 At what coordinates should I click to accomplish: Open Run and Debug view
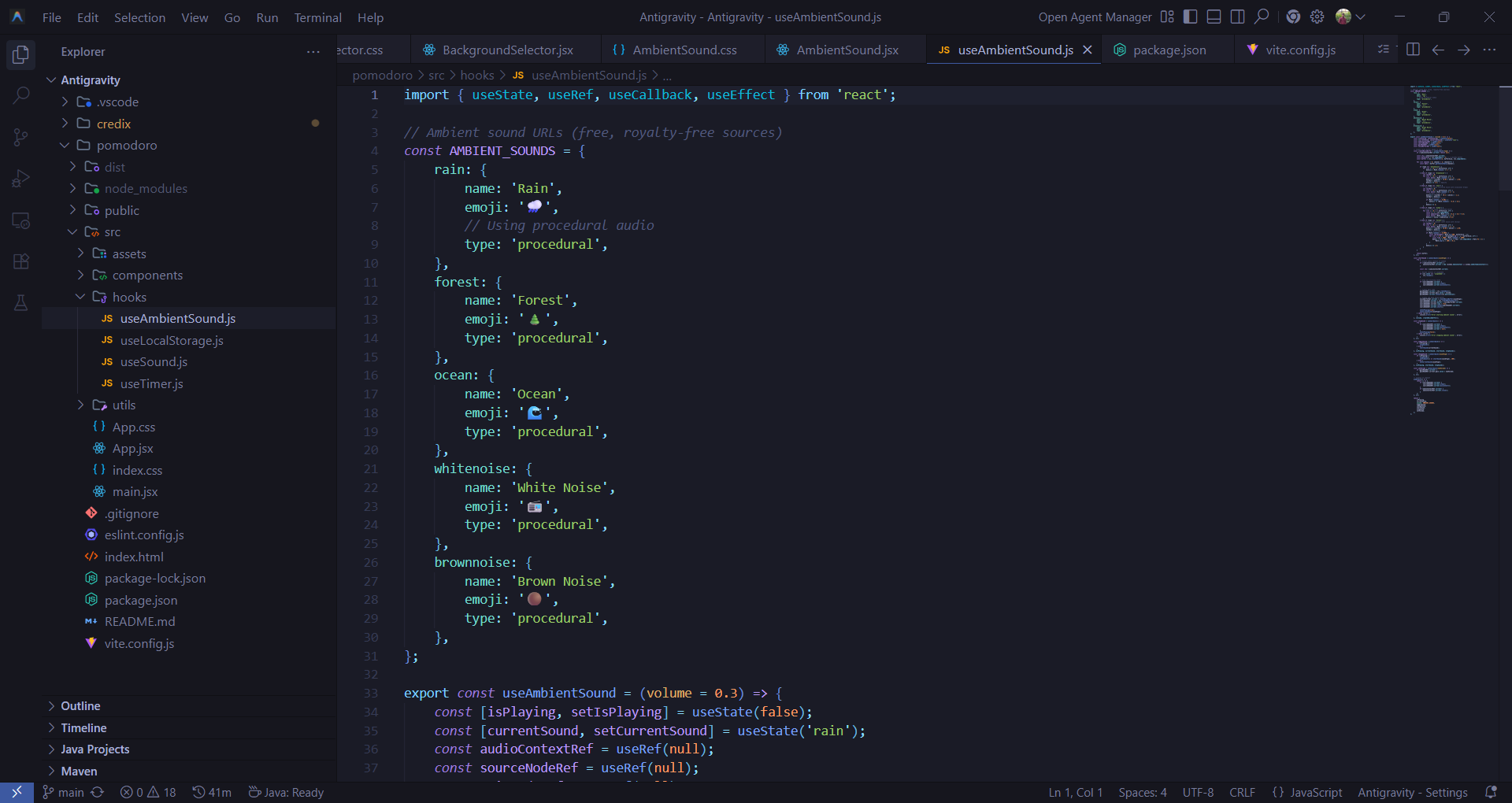(21, 179)
